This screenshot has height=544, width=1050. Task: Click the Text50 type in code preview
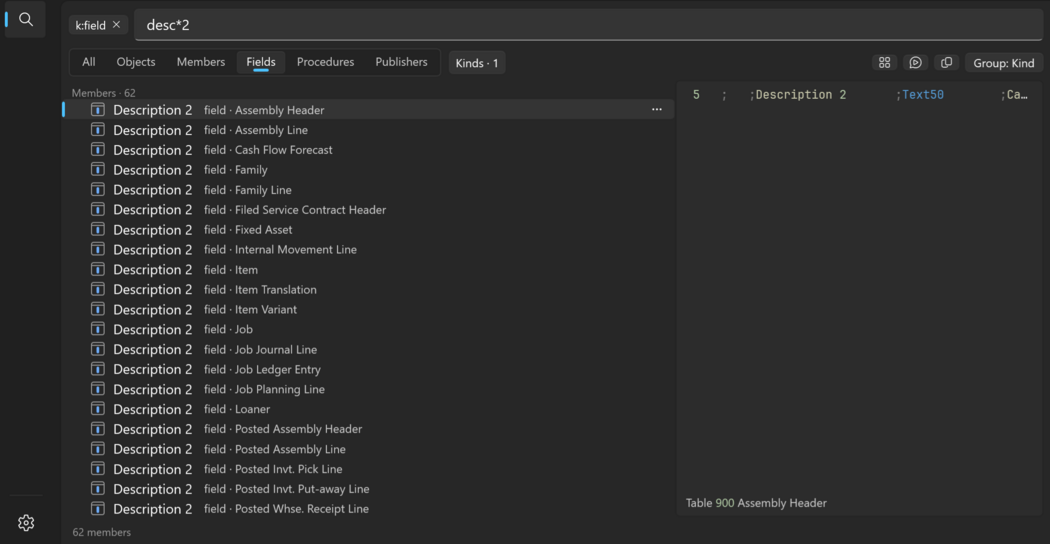click(923, 94)
